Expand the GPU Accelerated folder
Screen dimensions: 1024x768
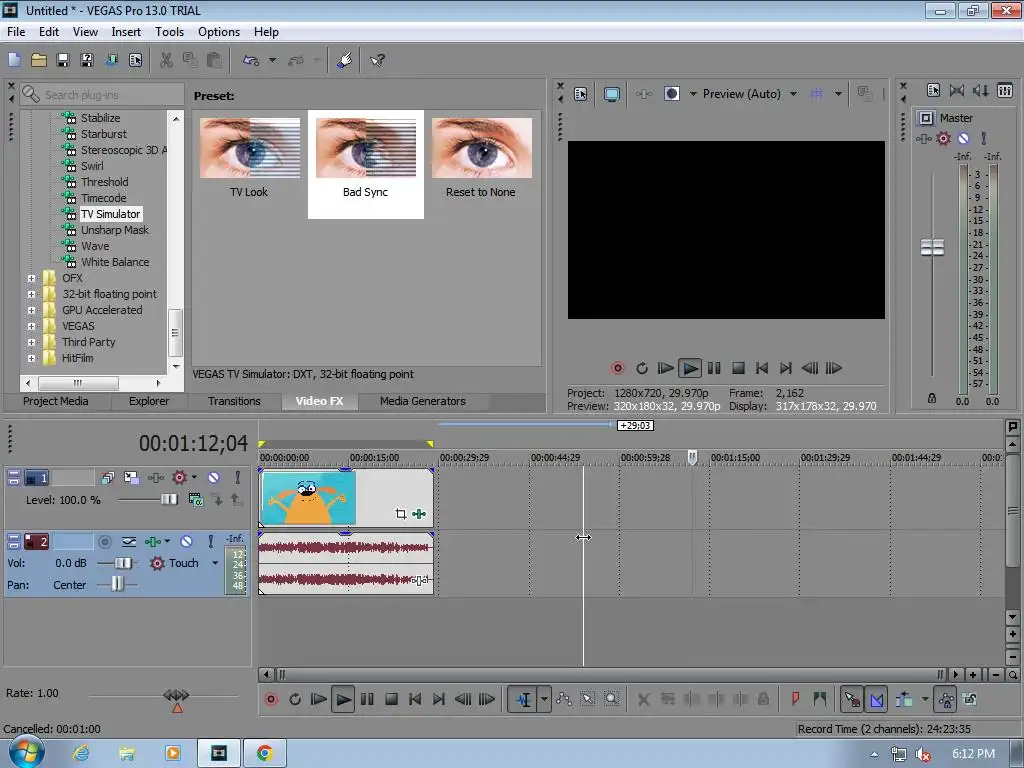coord(31,310)
